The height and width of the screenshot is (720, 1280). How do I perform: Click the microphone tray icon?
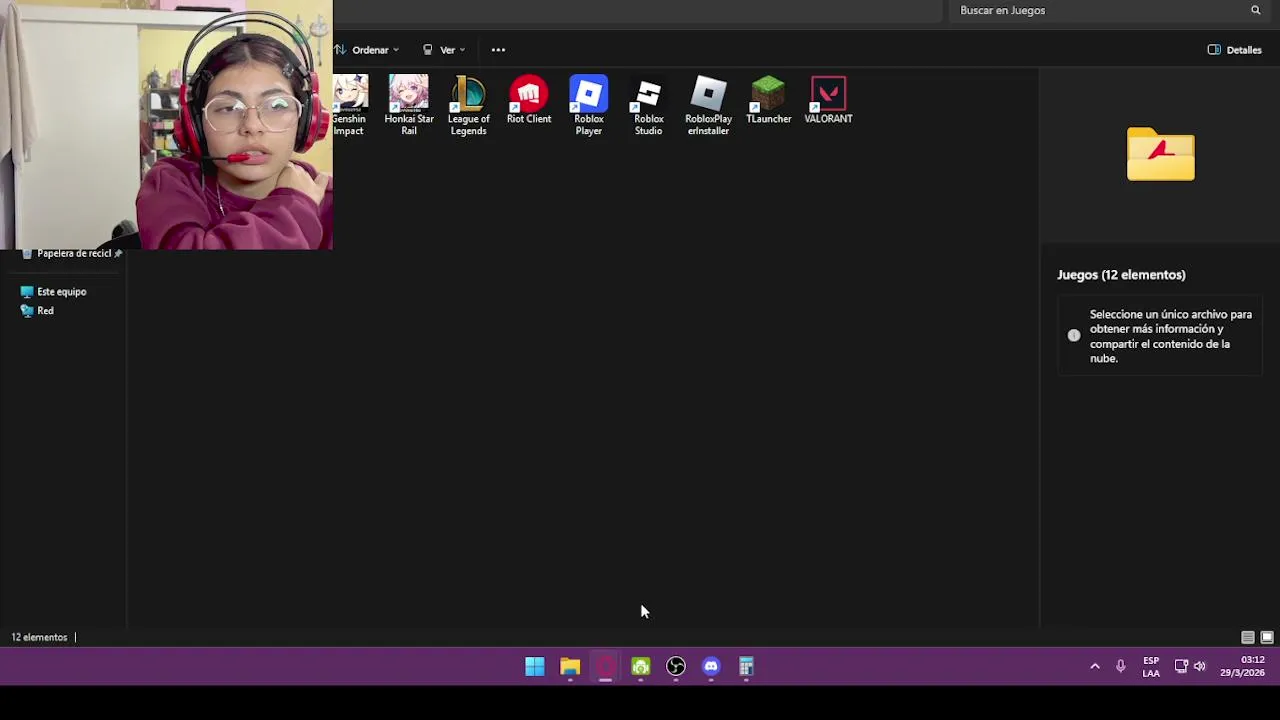click(x=1121, y=667)
